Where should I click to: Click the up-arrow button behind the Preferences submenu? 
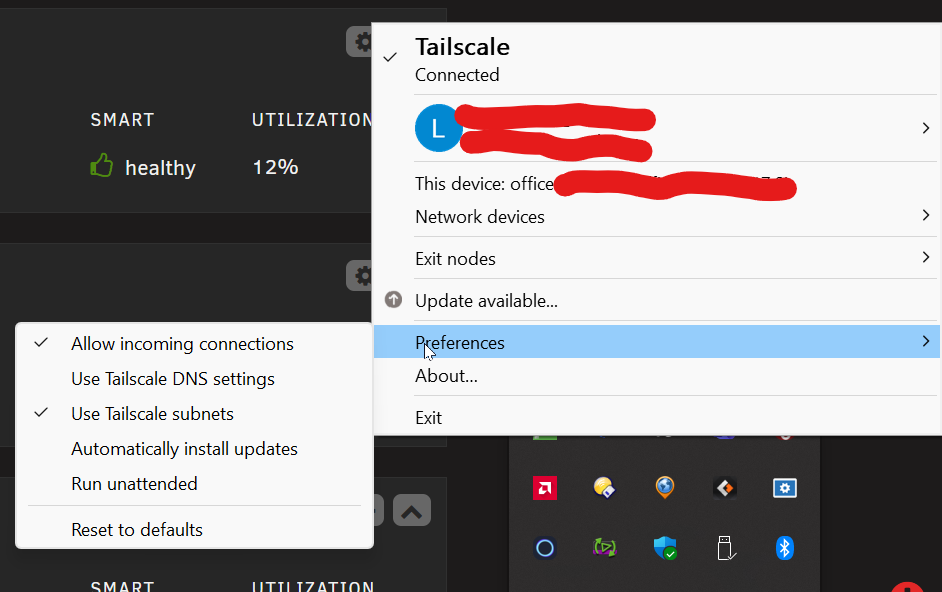(x=412, y=510)
